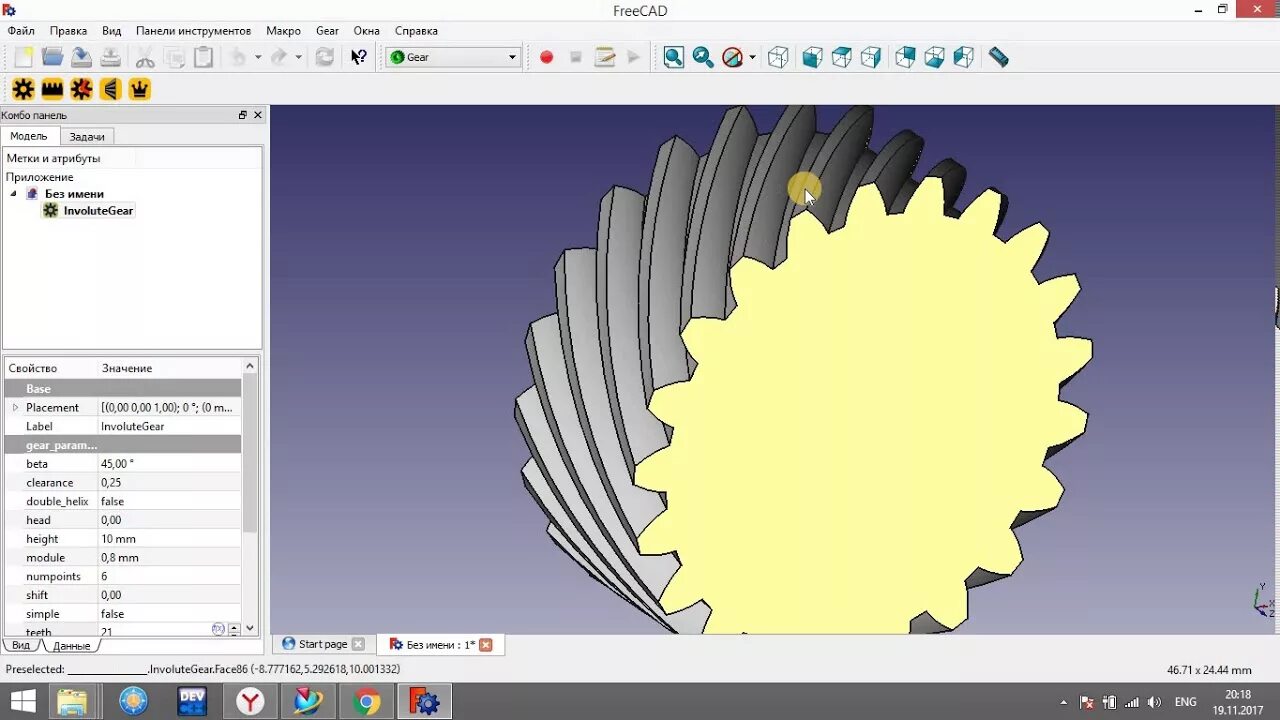Click the involute gear tool icon
The width and height of the screenshot is (1280, 720).
23,89
